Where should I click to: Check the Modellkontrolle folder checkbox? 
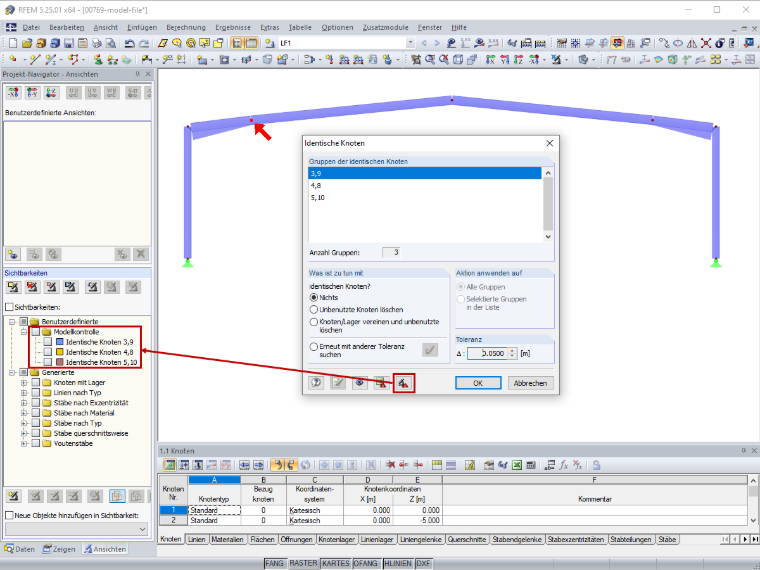35,332
